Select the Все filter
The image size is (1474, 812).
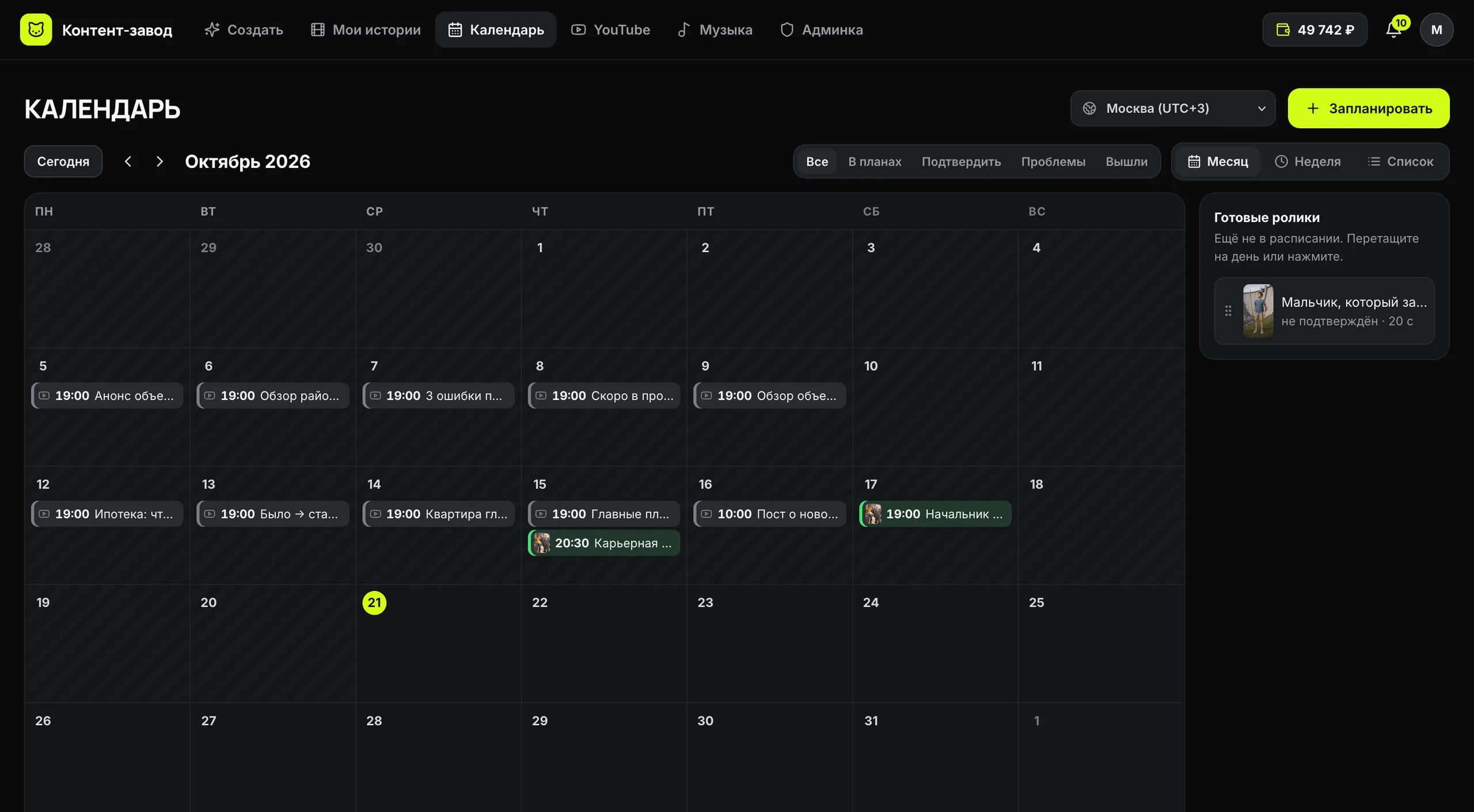pyautogui.click(x=816, y=162)
